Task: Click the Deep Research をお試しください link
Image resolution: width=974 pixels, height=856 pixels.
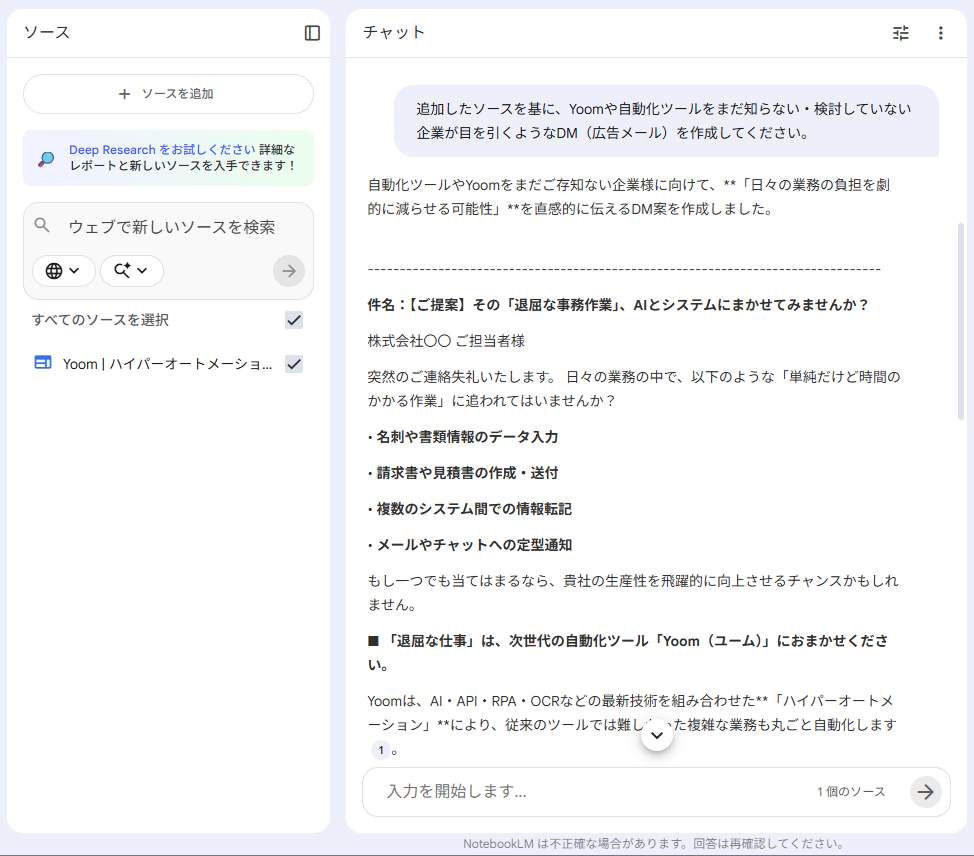Action: tap(162, 150)
